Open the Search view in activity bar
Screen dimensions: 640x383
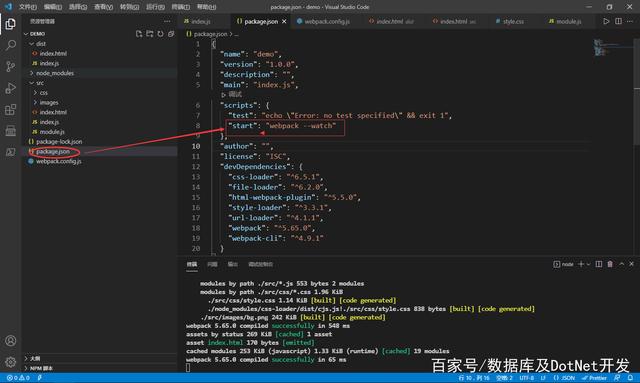[11, 45]
